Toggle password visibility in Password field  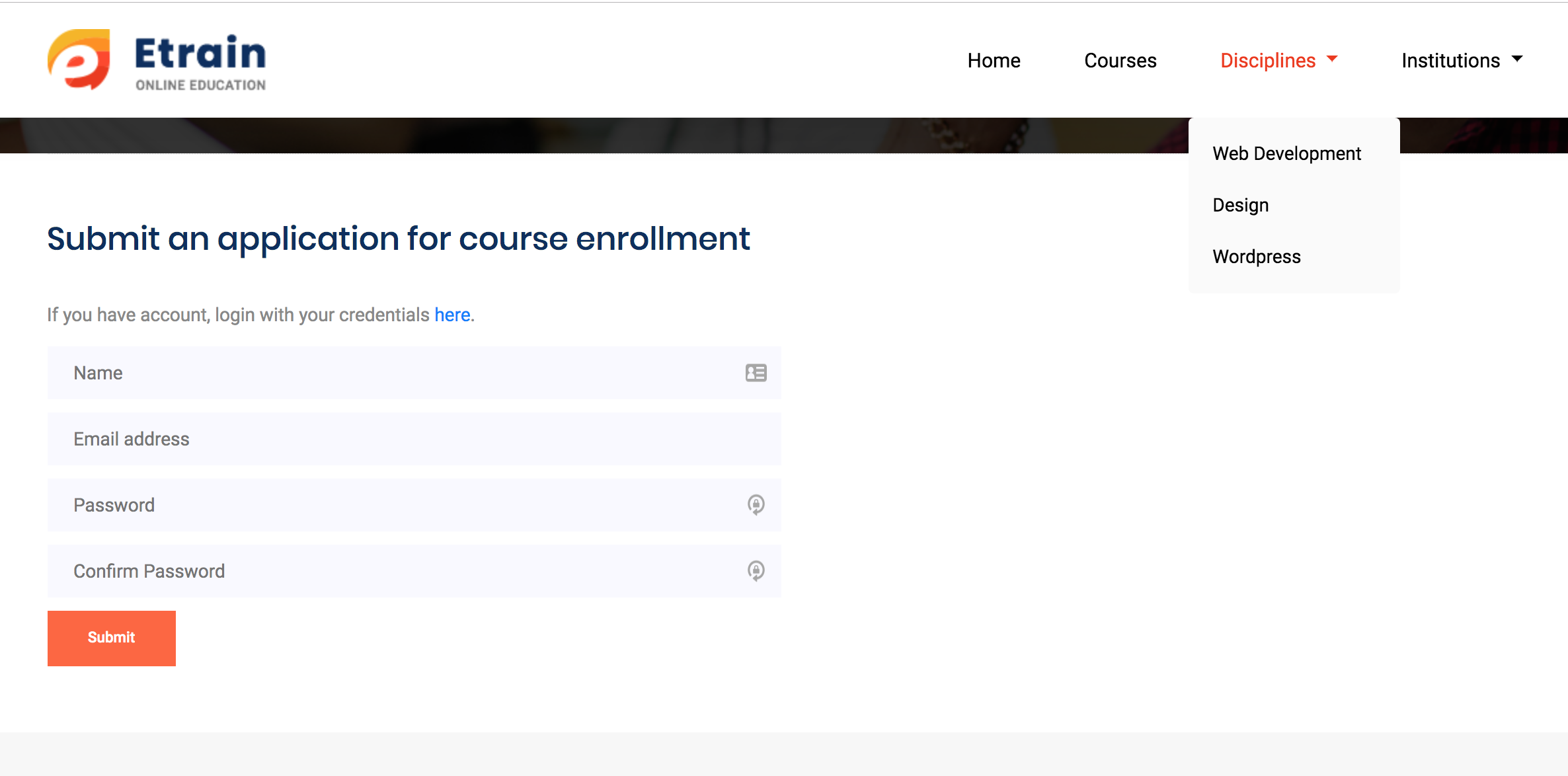[x=756, y=504]
